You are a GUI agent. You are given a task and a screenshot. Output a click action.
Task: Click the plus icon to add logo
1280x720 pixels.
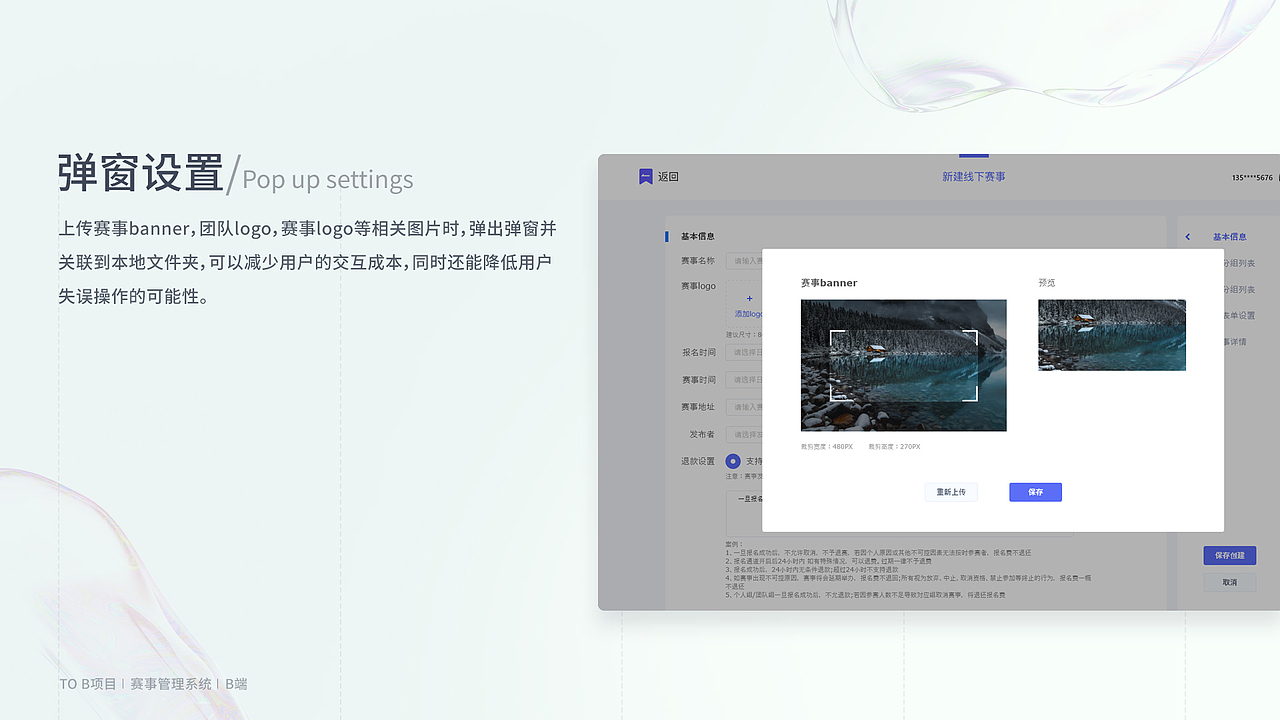(749, 298)
